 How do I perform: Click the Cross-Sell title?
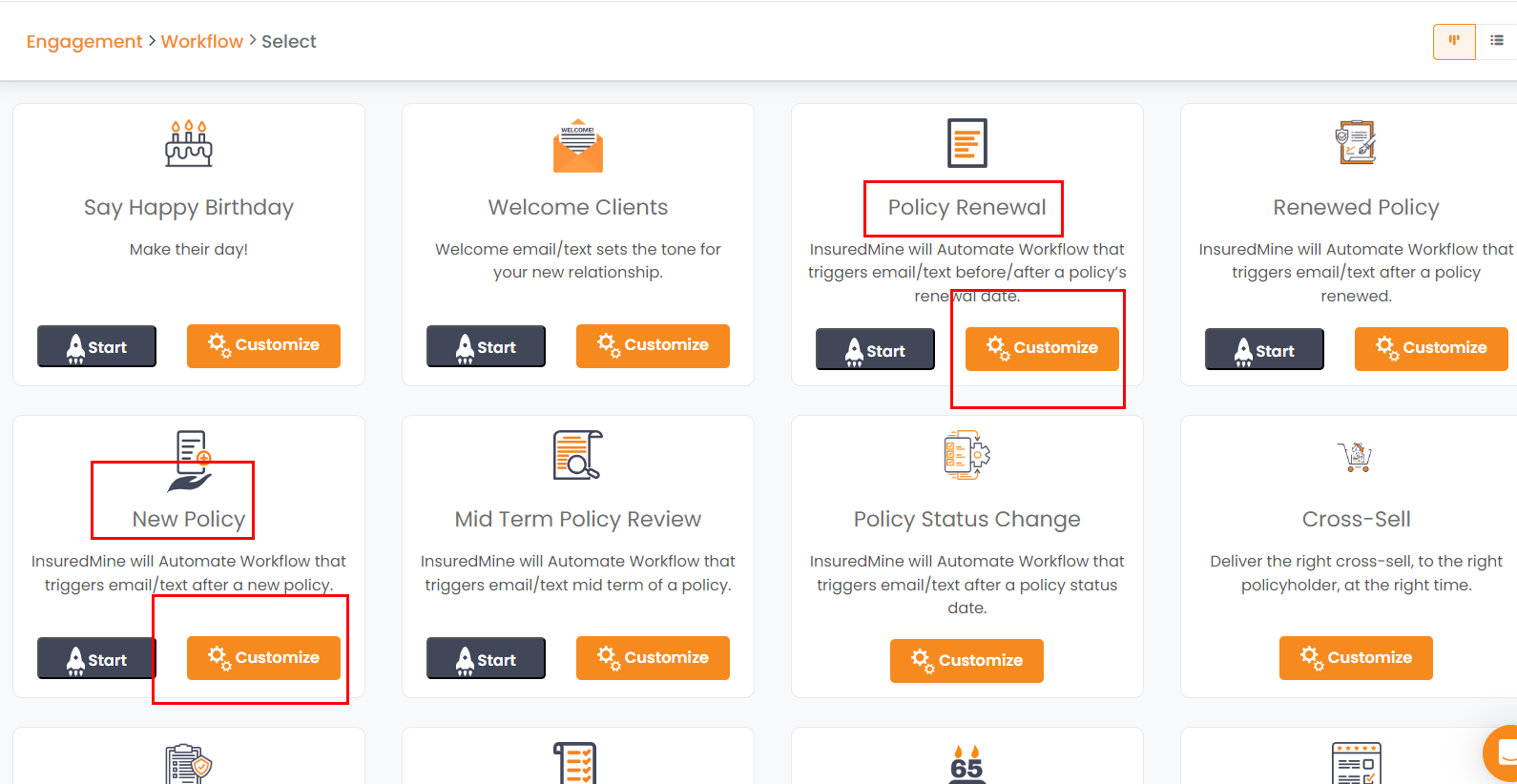point(1356,520)
